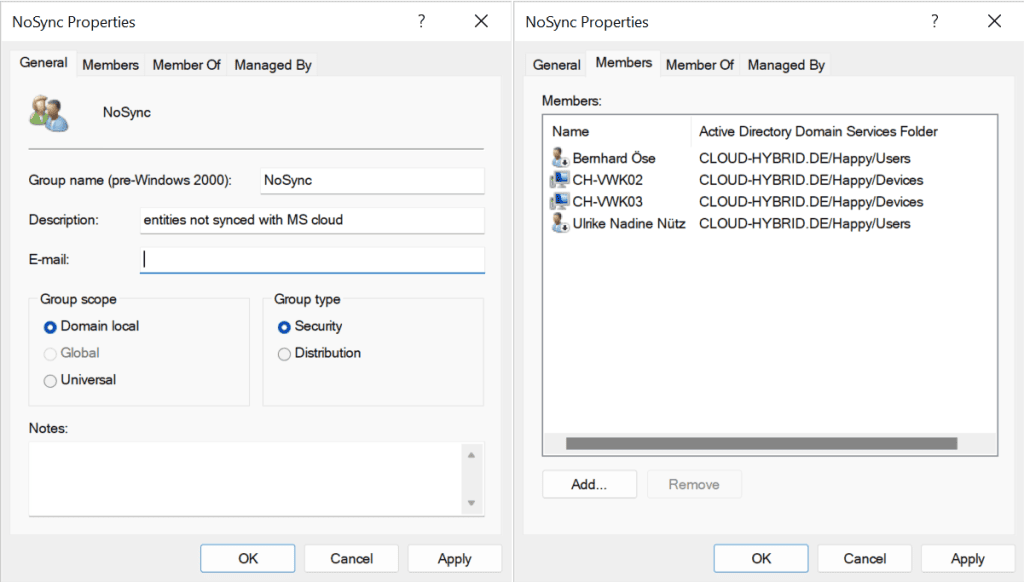The image size is (1024, 582).
Task: Click the user icon beside Bernhard Öse
Action: 560,158
